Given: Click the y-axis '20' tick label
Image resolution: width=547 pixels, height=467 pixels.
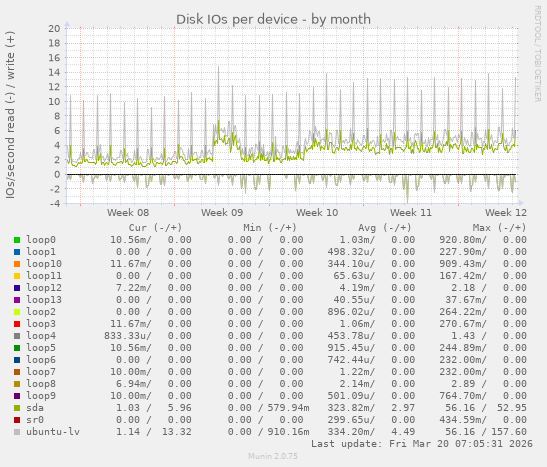Looking at the screenshot, I should coord(54,29).
